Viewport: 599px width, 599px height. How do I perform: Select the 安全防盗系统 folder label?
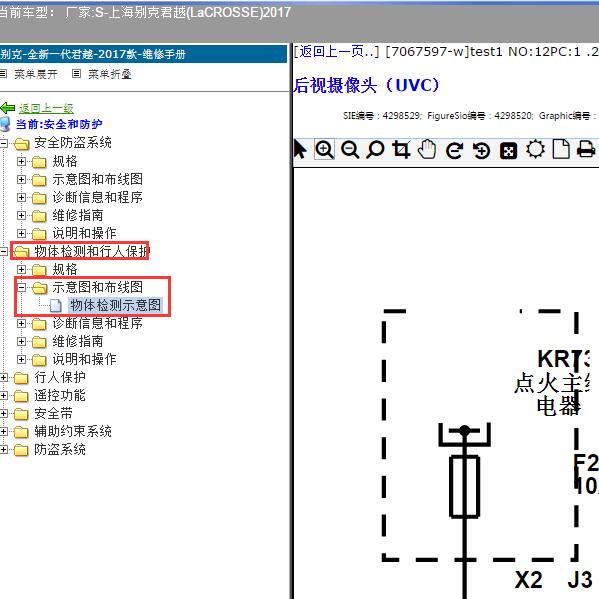point(73,143)
